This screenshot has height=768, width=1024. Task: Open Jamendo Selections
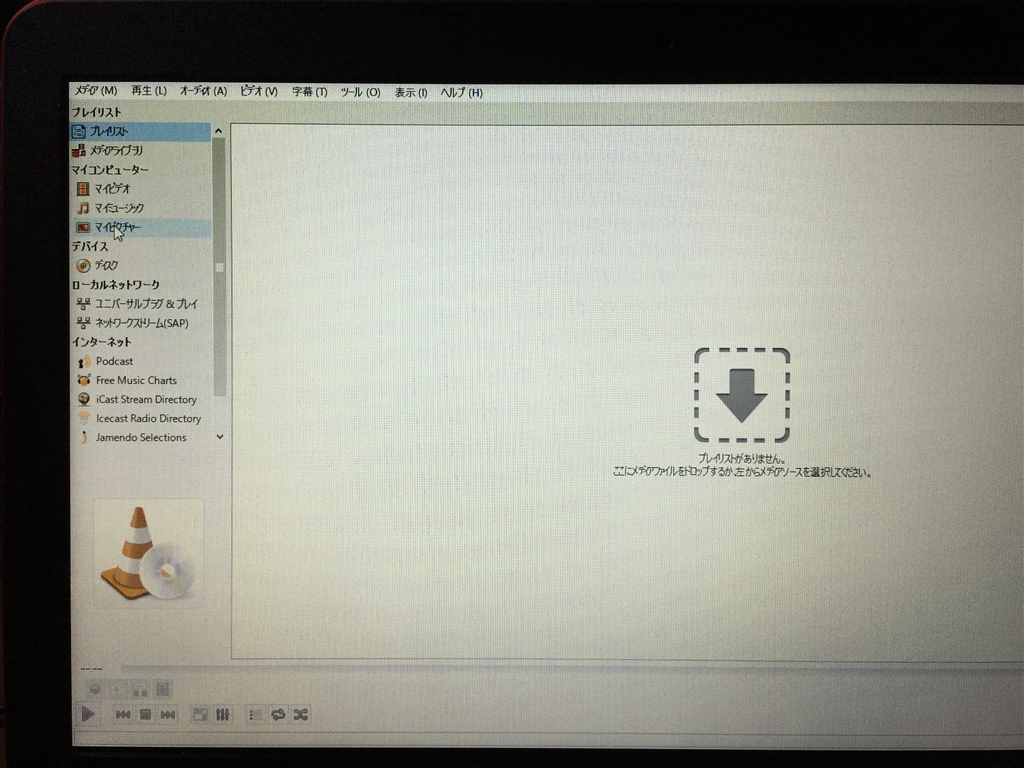(140, 438)
